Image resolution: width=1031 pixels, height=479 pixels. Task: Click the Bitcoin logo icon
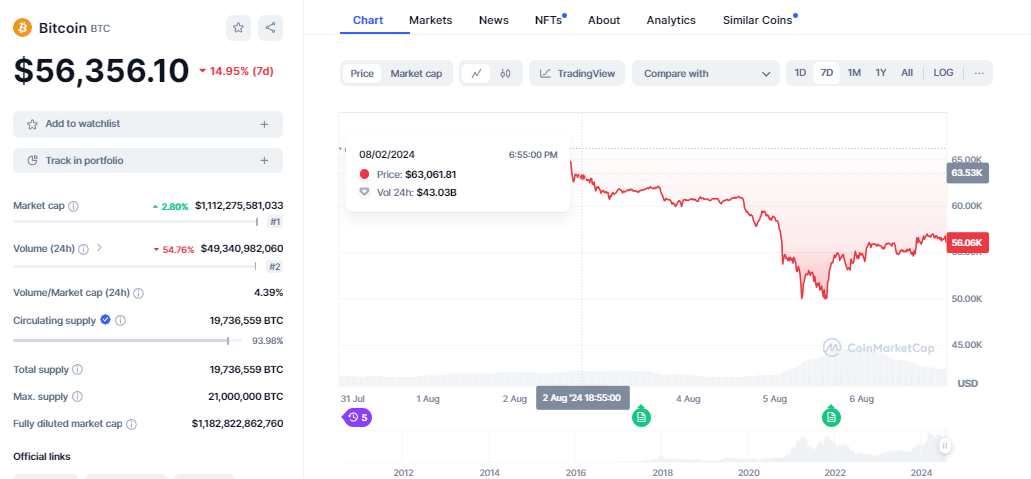click(22, 28)
